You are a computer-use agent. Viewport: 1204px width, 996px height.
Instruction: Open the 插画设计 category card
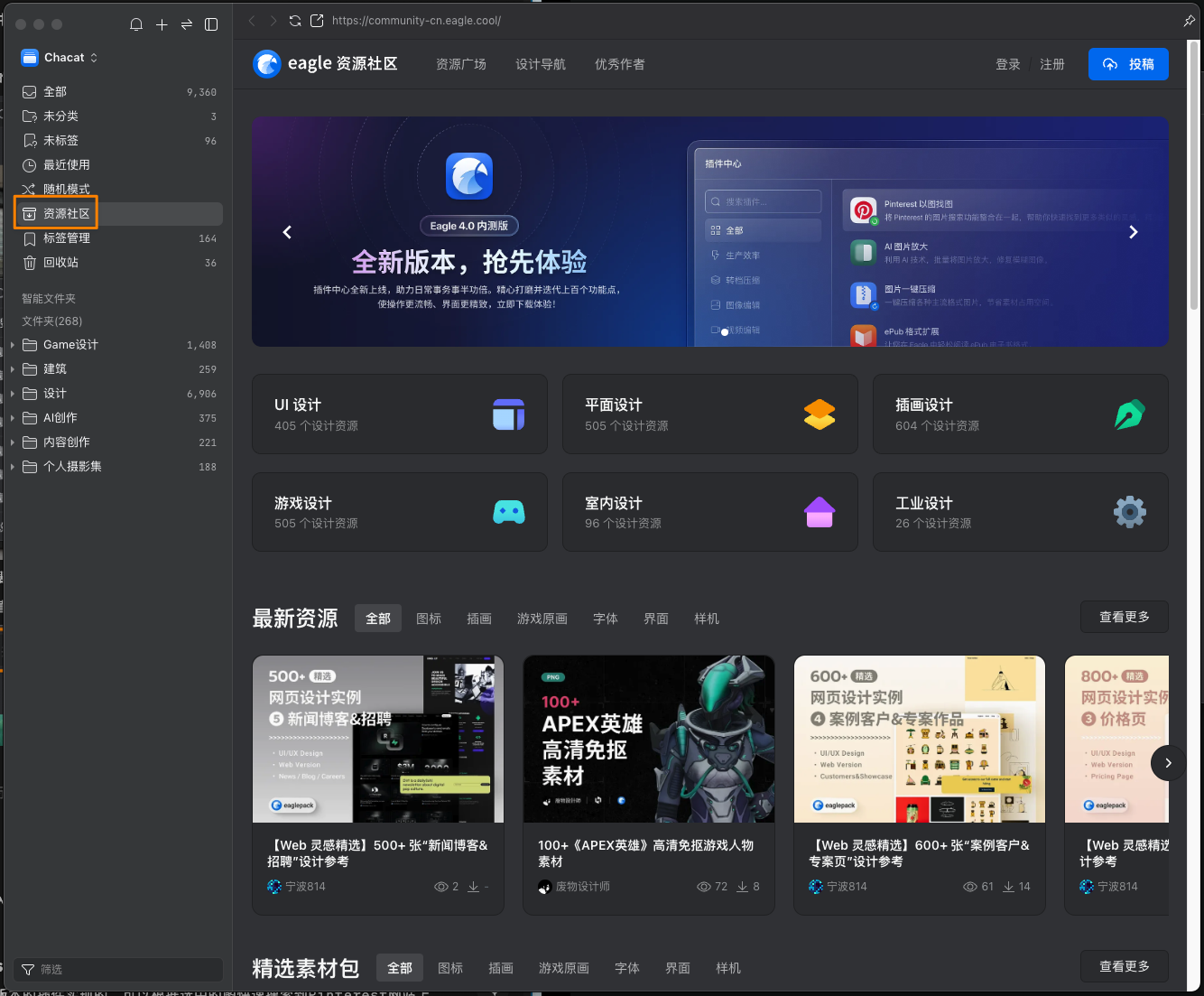[x=1021, y=414]
